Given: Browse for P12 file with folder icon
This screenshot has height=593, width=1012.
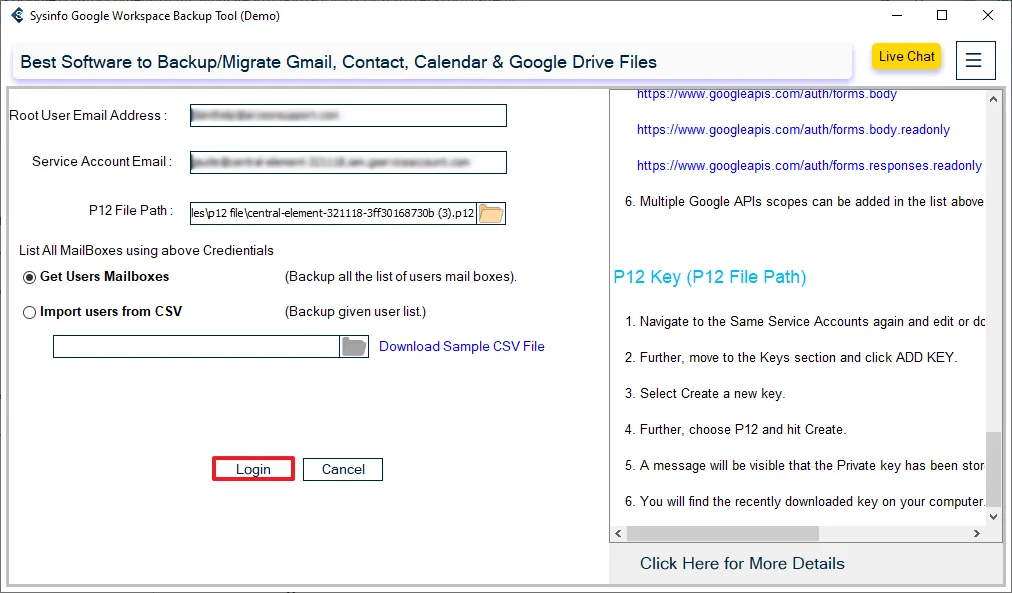Looking at the screenshot, I should 491,214.
